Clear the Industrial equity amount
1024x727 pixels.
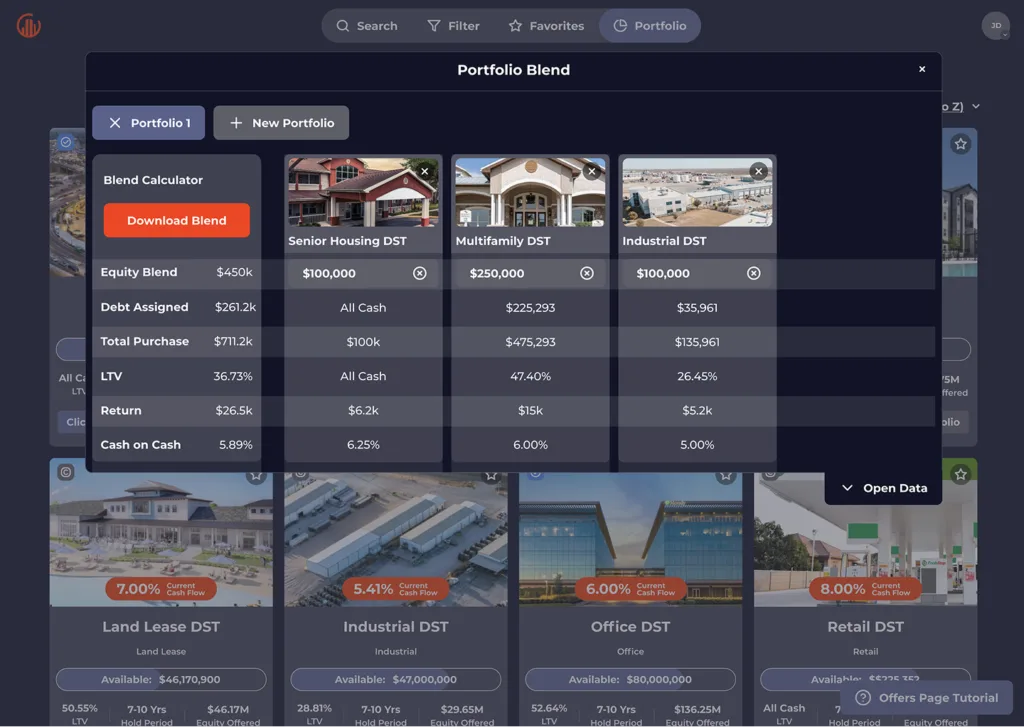pos(754,273)
